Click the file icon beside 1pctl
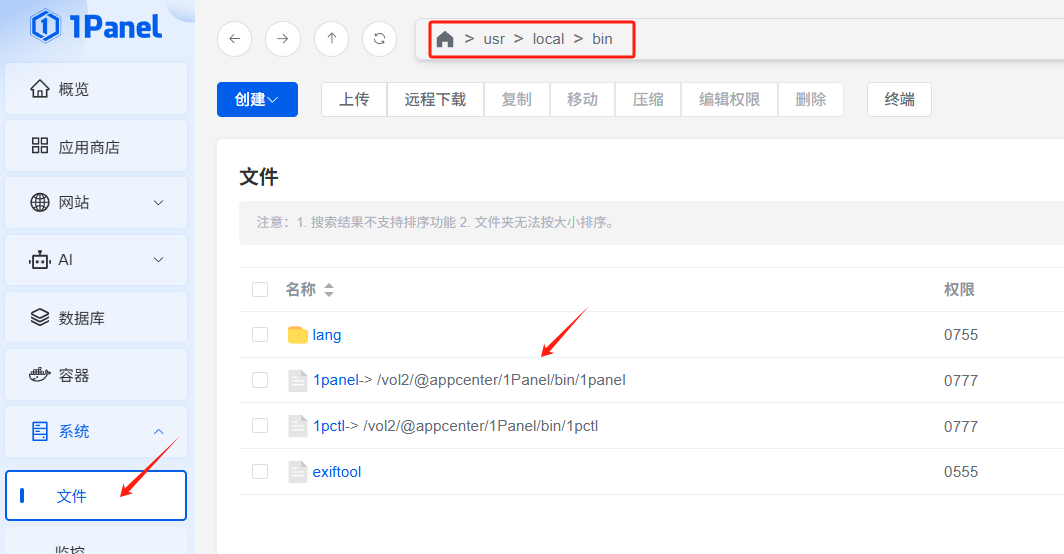1064x554 pixels. [297, 426]
